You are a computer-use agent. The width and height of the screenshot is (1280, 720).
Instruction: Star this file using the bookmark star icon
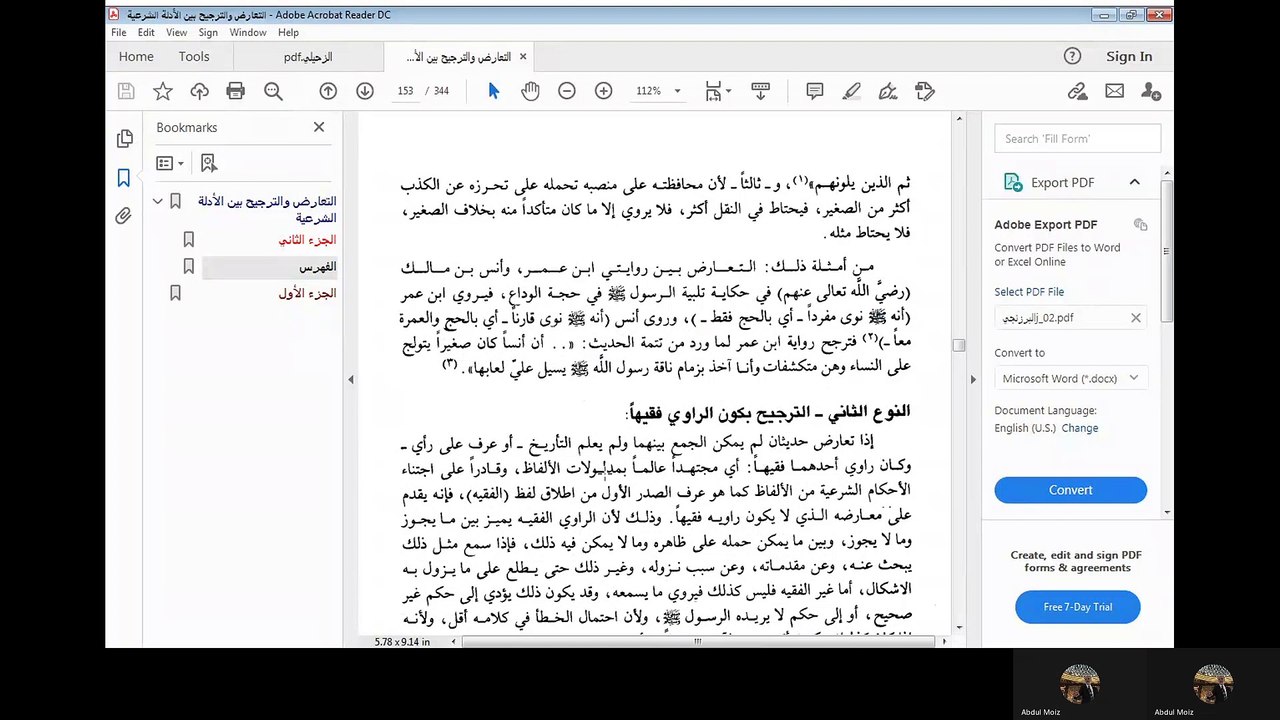(163, 91)
